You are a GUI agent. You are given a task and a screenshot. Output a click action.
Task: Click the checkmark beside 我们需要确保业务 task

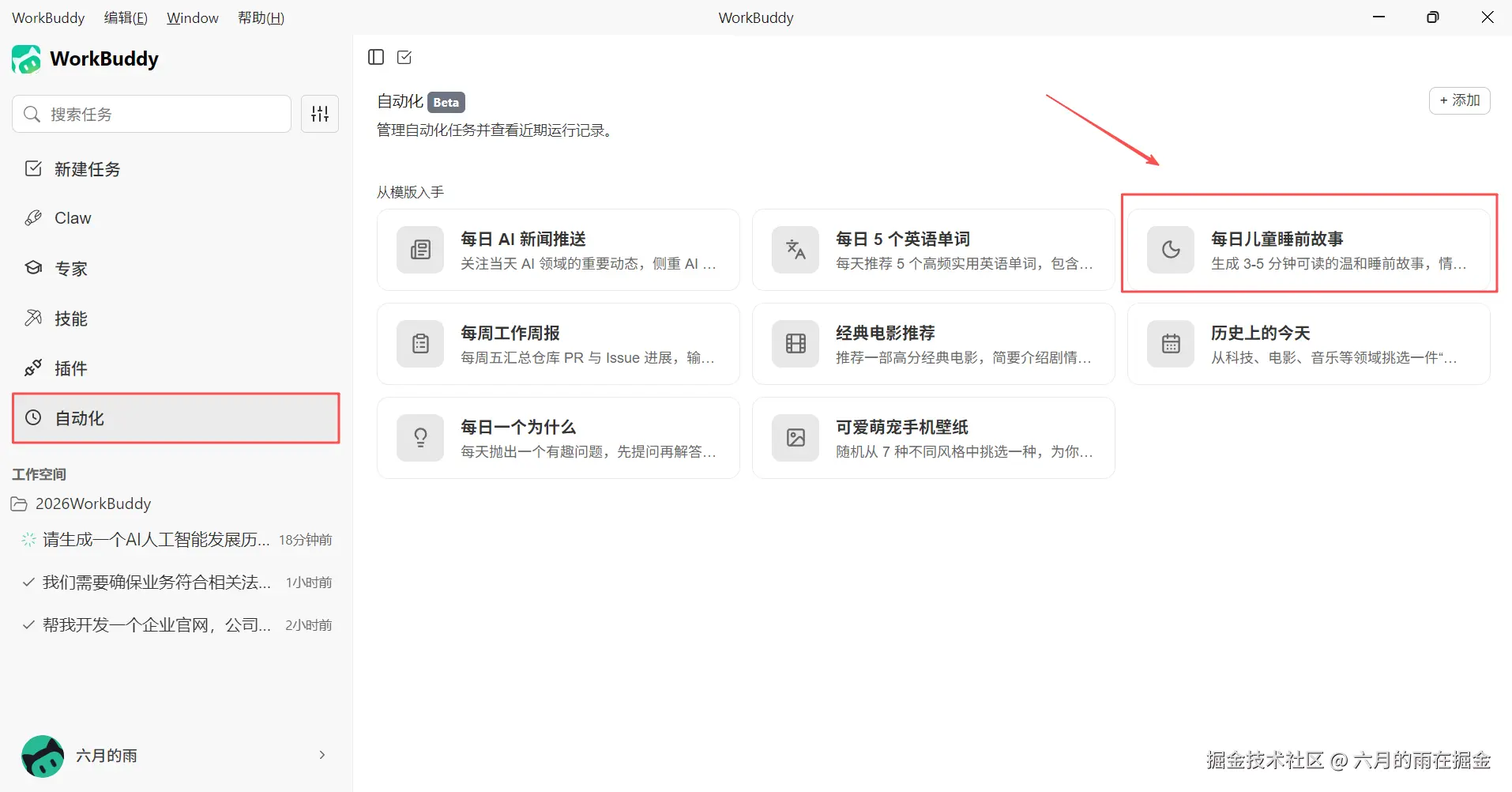(28, 583)
